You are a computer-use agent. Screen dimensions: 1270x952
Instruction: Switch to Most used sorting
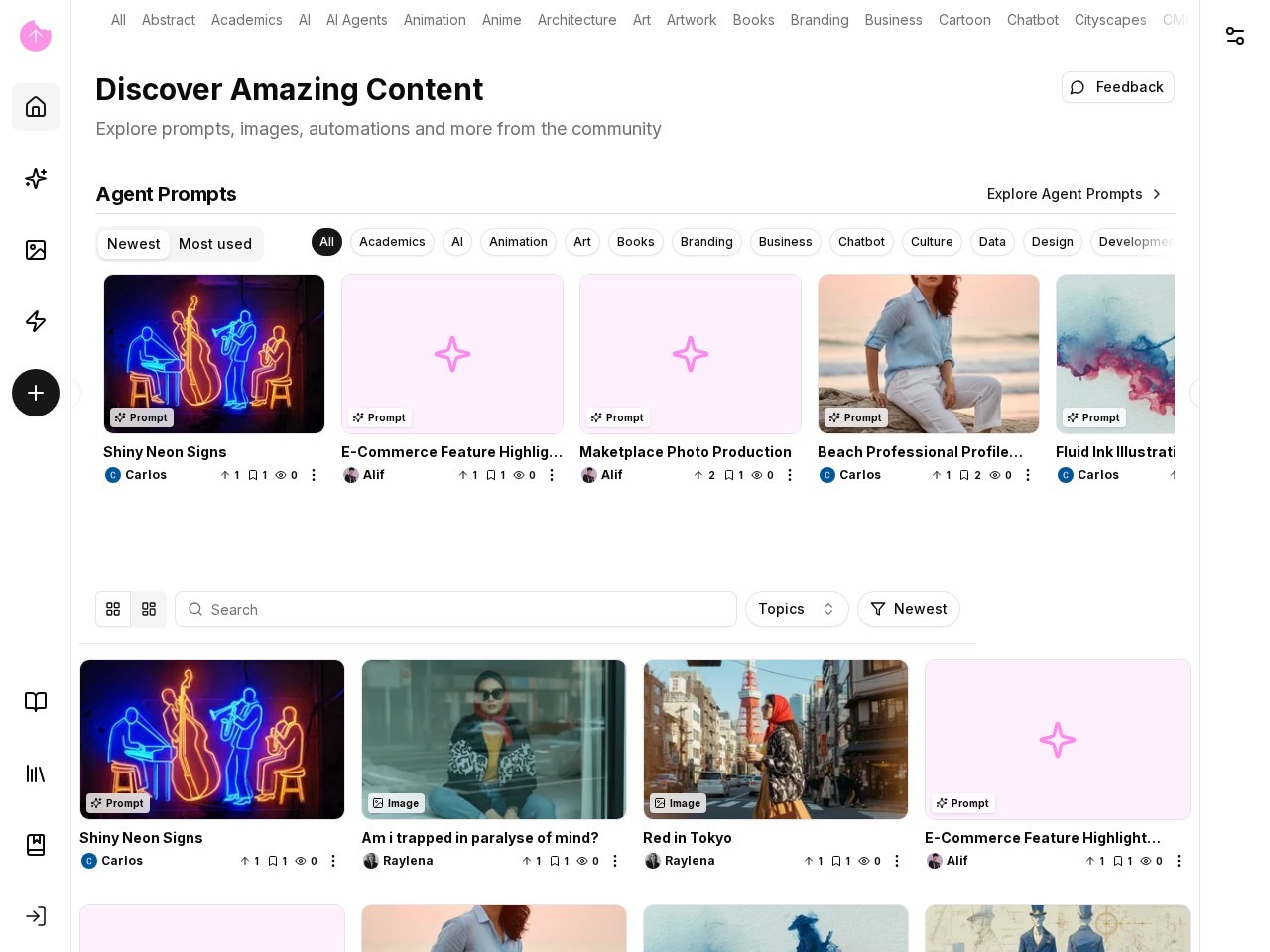point(214,244)
